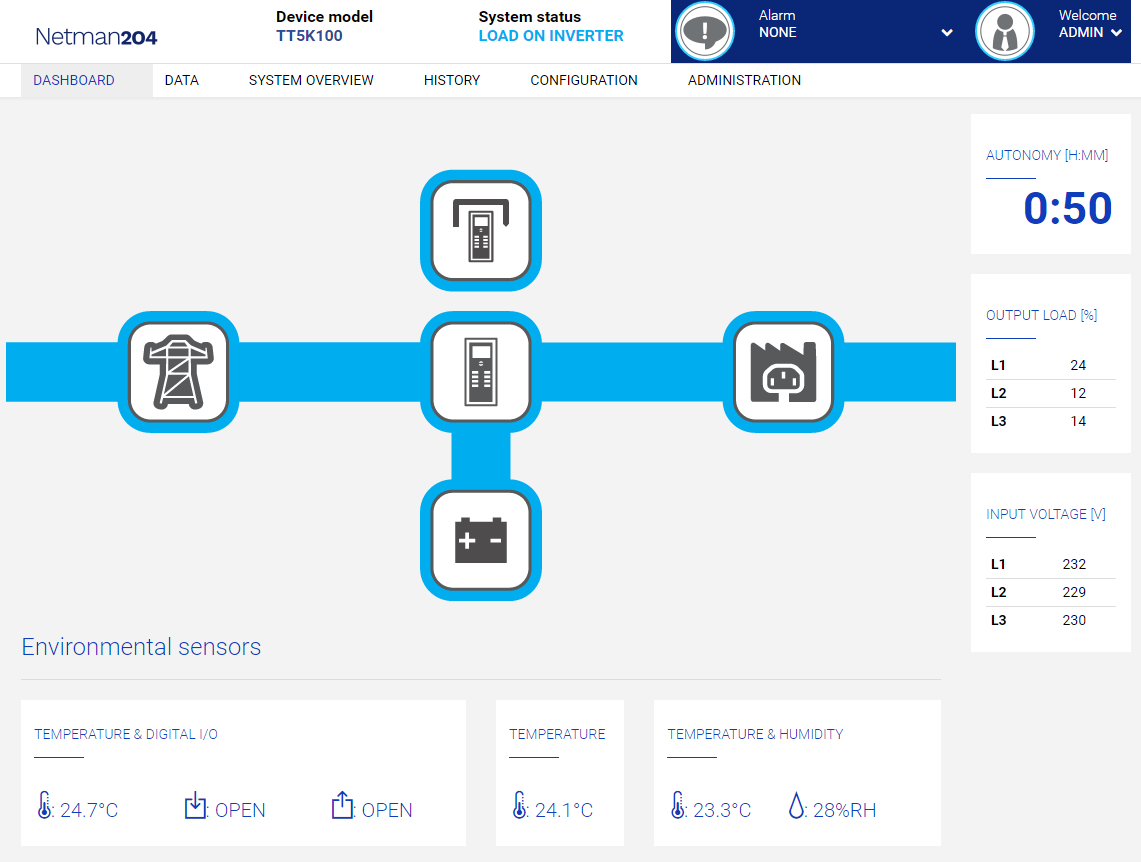Click the bypass unit icon at top
This screenshot has height=862, width=1141.
pyautogui.click(x=481, y=231)
